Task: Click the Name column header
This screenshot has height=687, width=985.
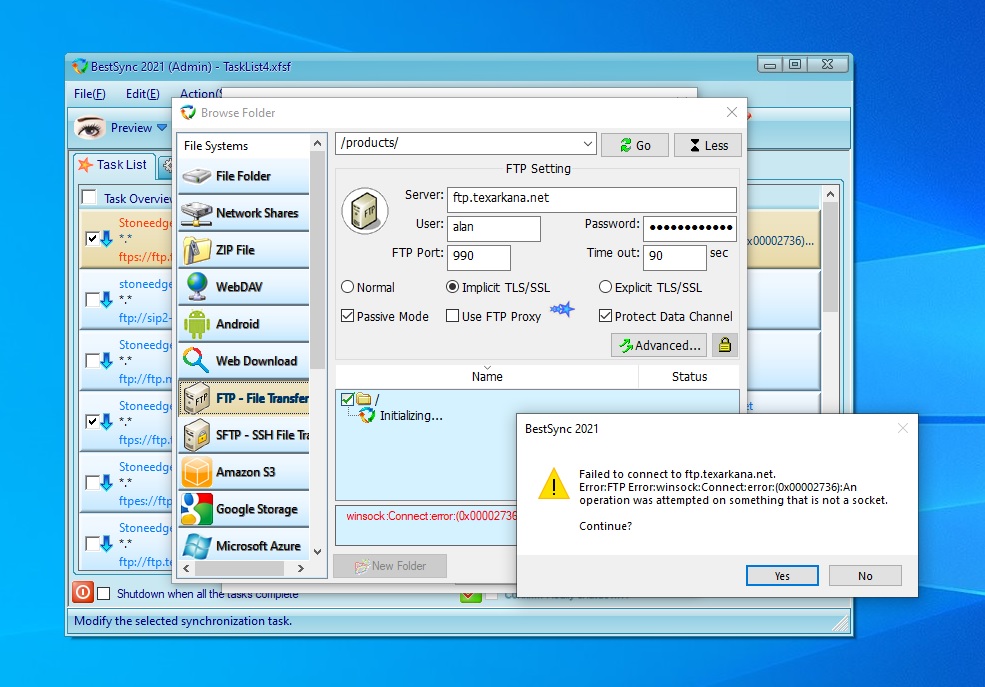Action: pyautogui.click(x=487, y=376)
